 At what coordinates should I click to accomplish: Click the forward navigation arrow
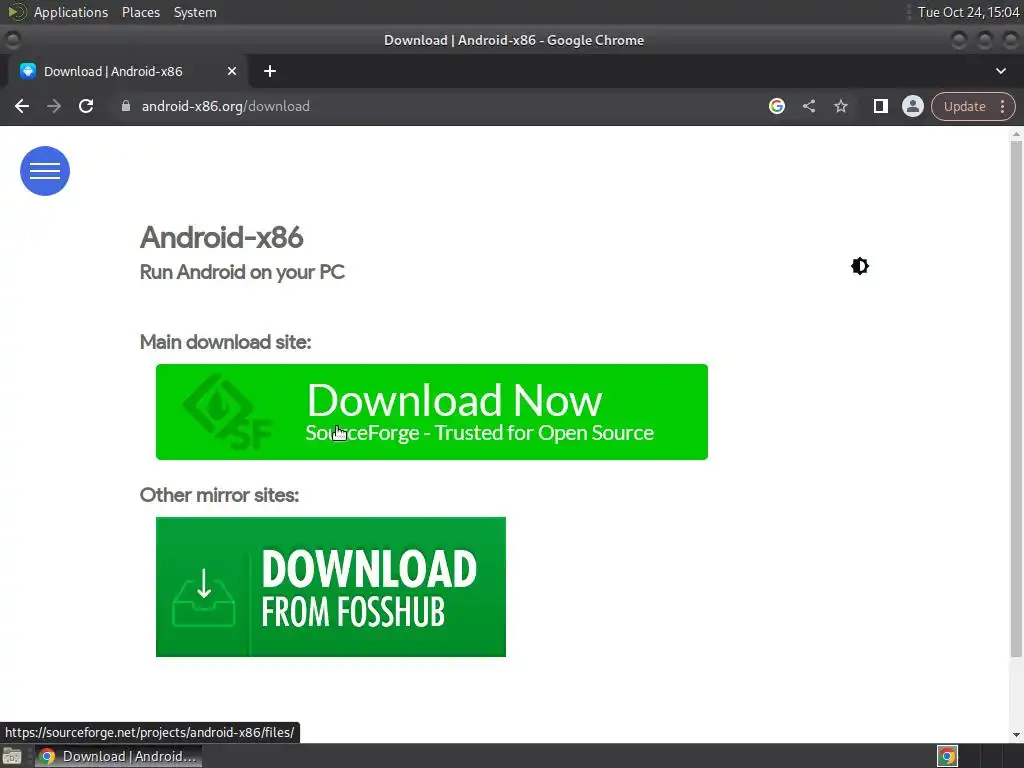pyautogui.click(x=54, y=106)
